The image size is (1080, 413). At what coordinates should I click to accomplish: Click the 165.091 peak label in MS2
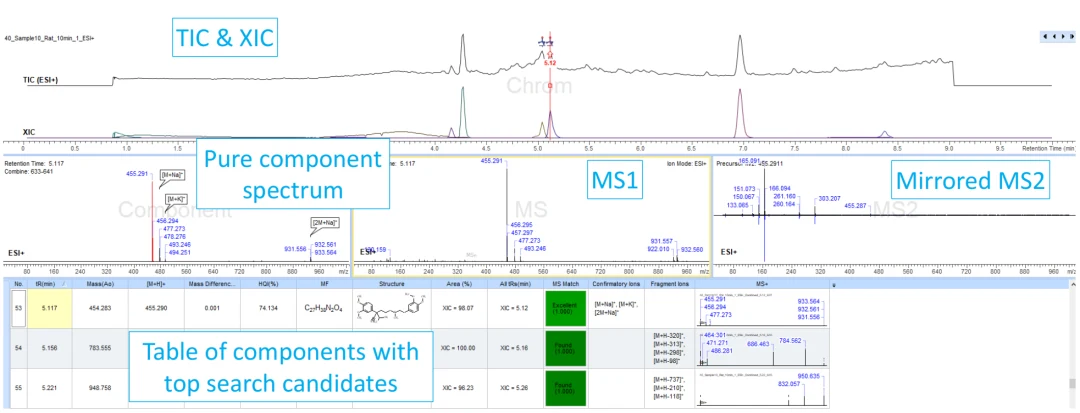747,161
